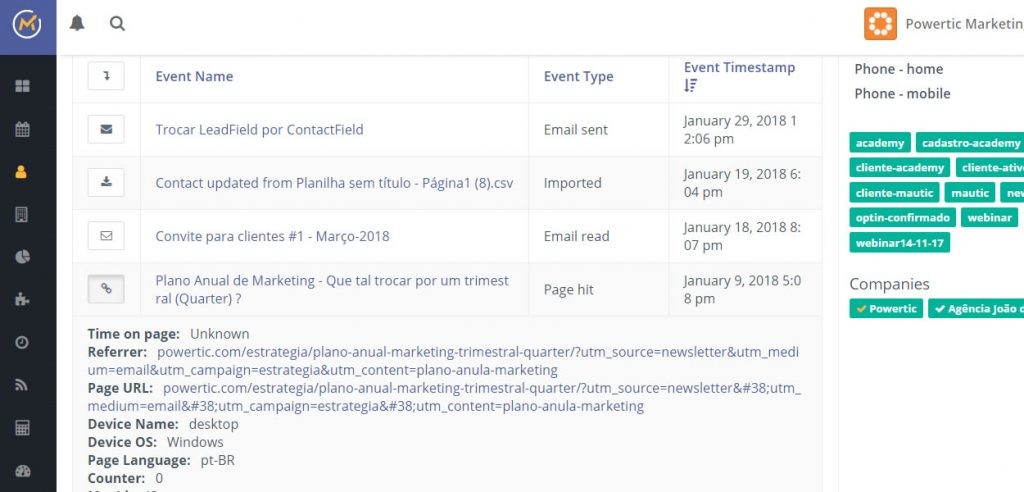Click the webinar14-11-17 tag
The width and height of the screenshot is (1024, 492).
(x=899, y=242)
